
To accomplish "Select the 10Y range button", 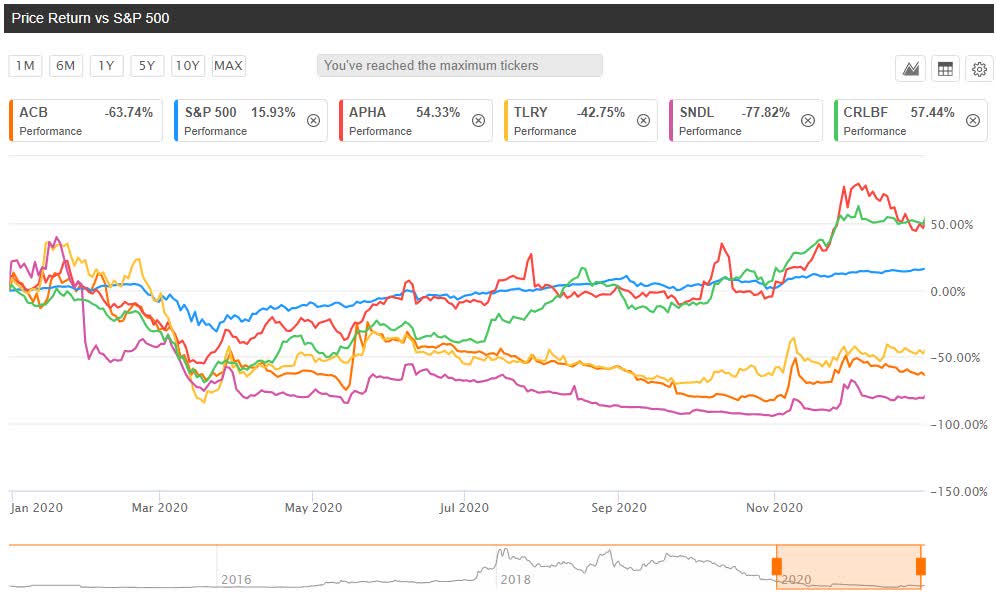I will 187,66.
